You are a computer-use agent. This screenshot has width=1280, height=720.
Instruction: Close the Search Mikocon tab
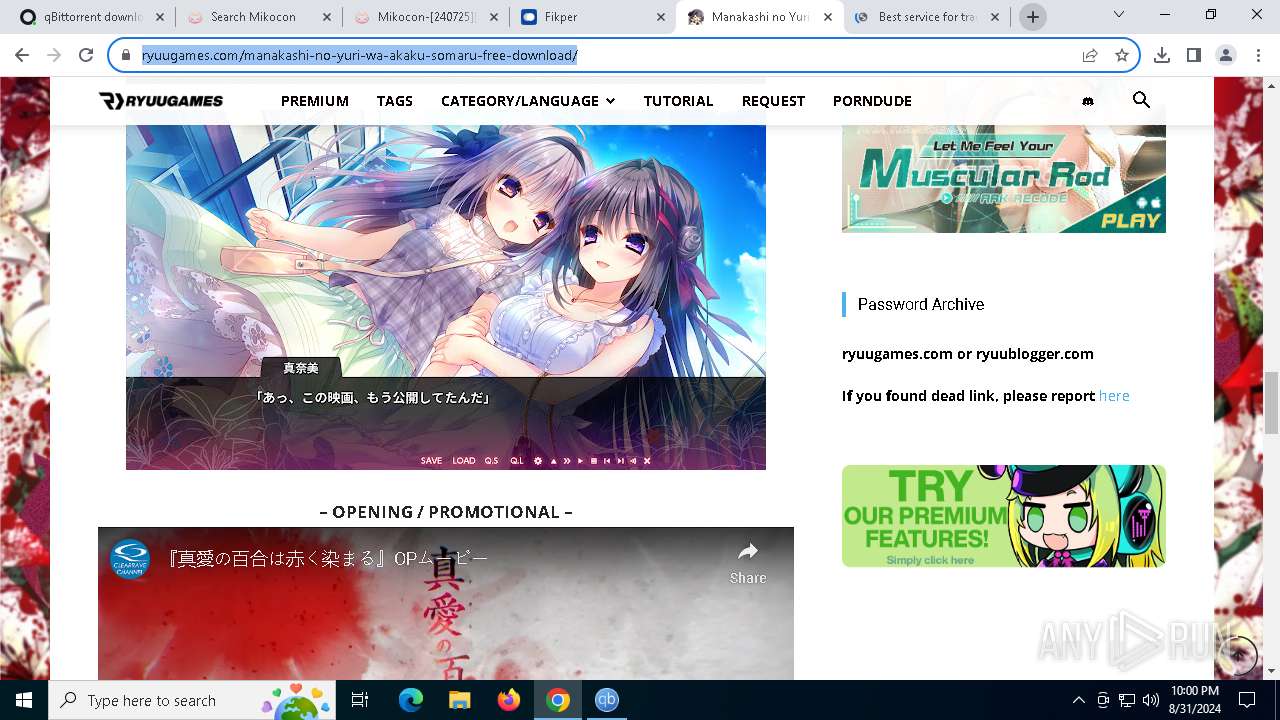coord(326,17)
